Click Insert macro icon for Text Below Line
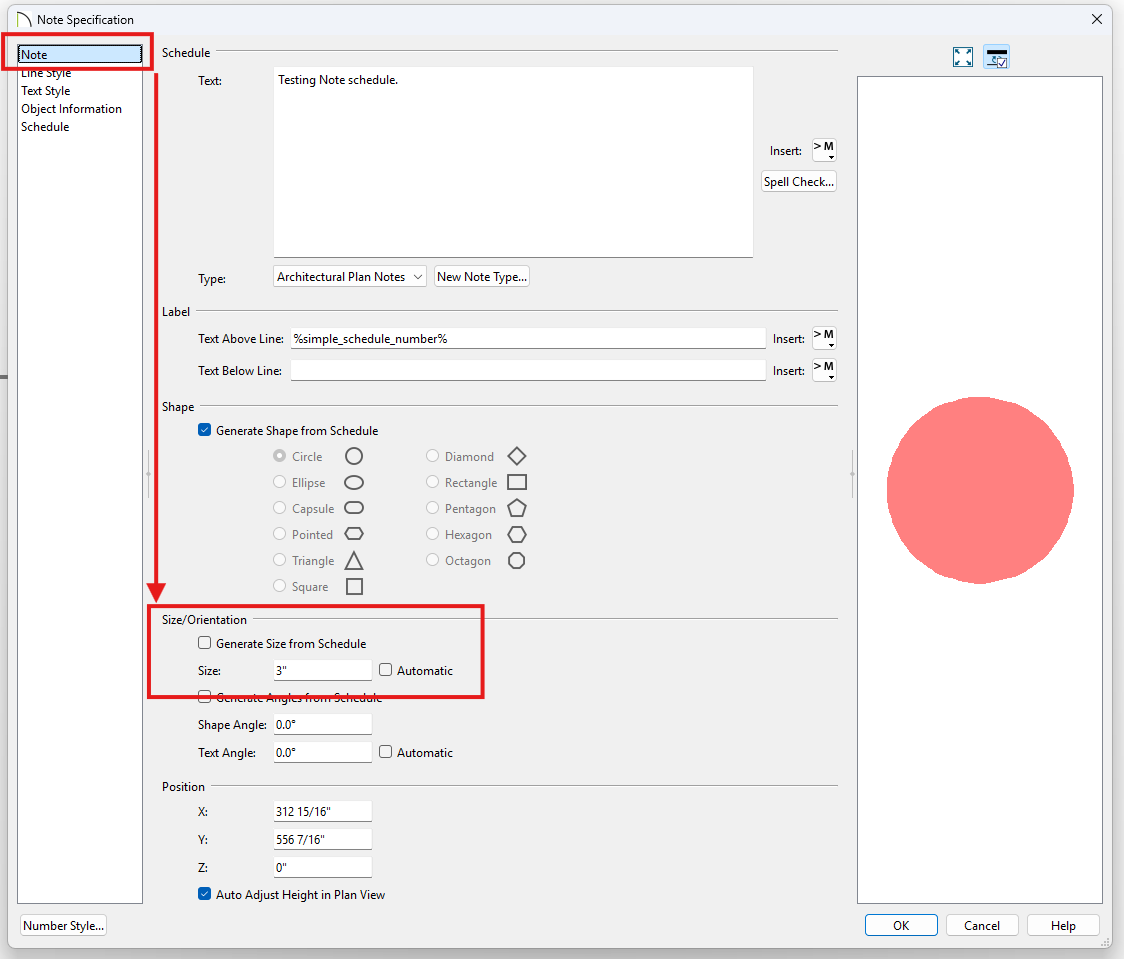 (x=824, y=370)
